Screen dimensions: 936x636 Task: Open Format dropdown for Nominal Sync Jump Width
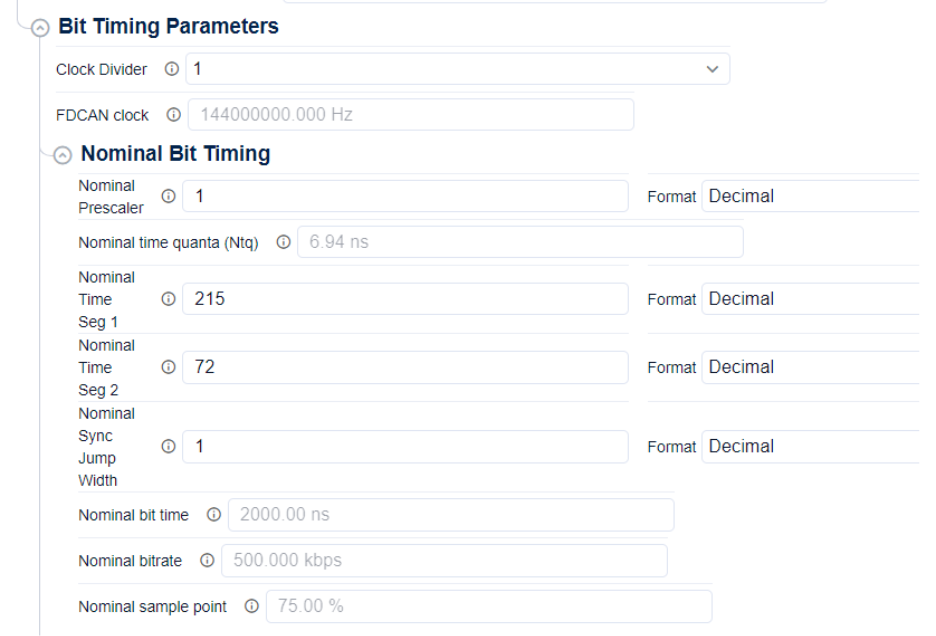812,446
